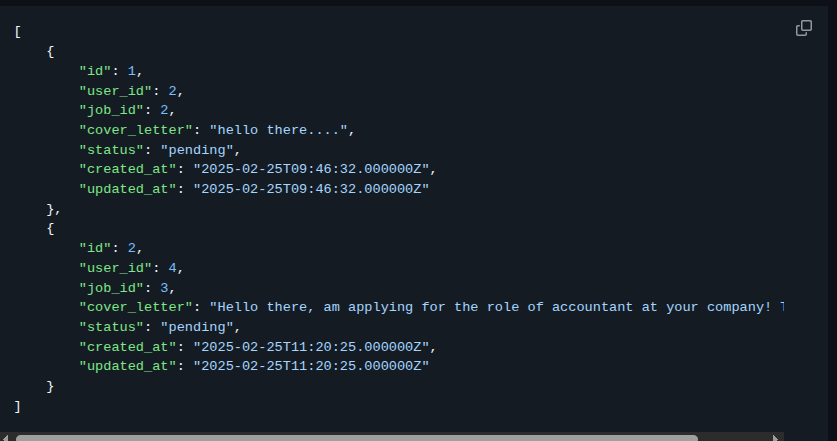
Task: Click the created_at timestamp 09:46:32
Action: point(311,169)
